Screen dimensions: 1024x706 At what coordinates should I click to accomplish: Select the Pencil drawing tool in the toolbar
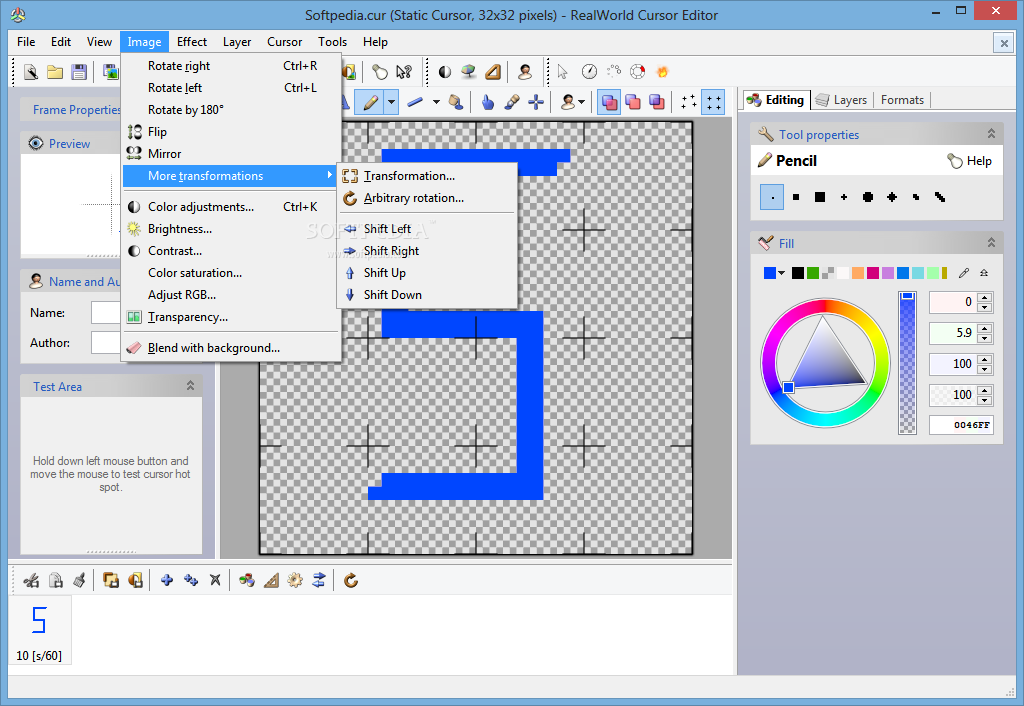tap(370, 103)
